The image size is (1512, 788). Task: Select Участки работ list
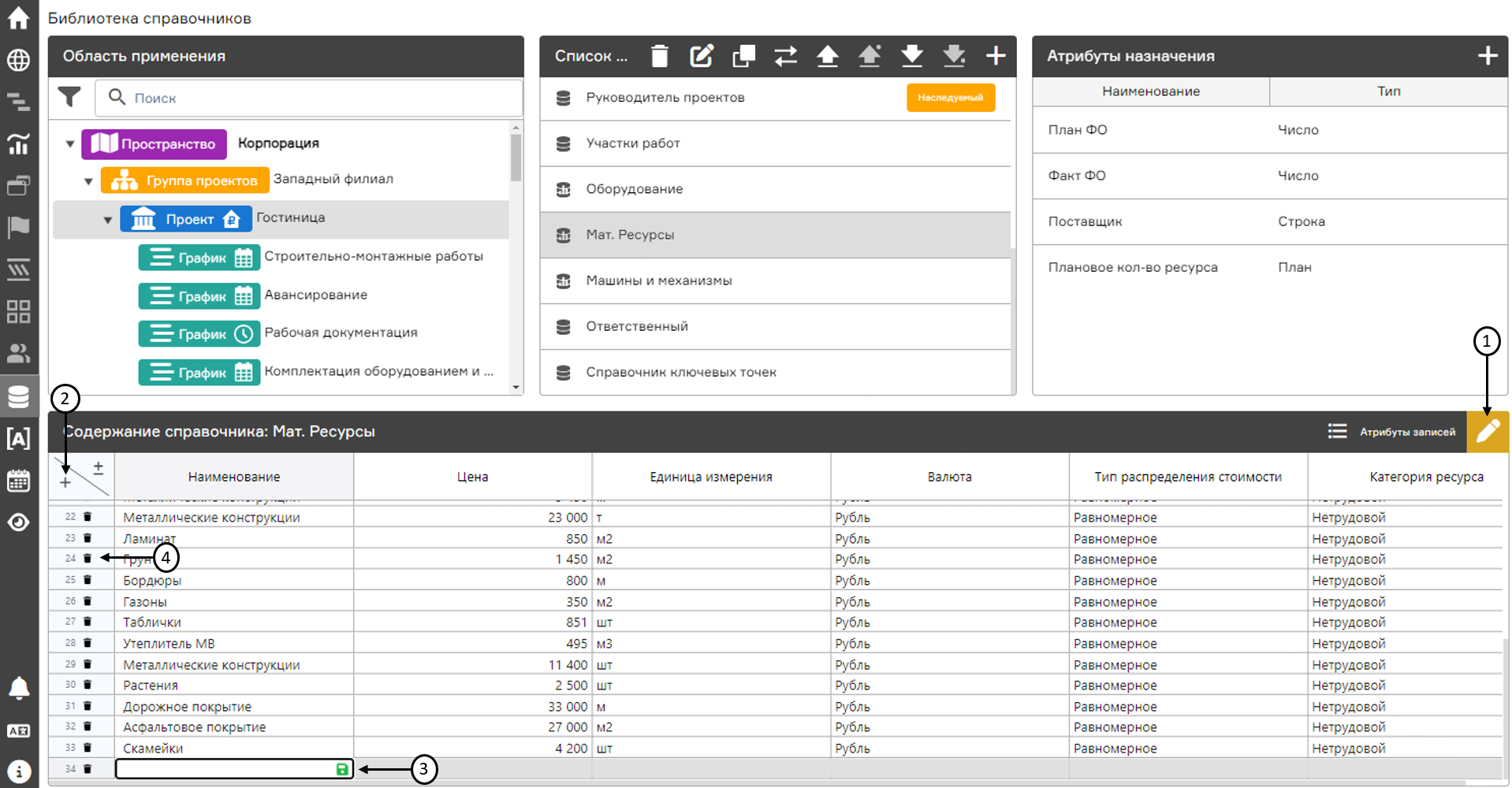click(x=775, y=143)
